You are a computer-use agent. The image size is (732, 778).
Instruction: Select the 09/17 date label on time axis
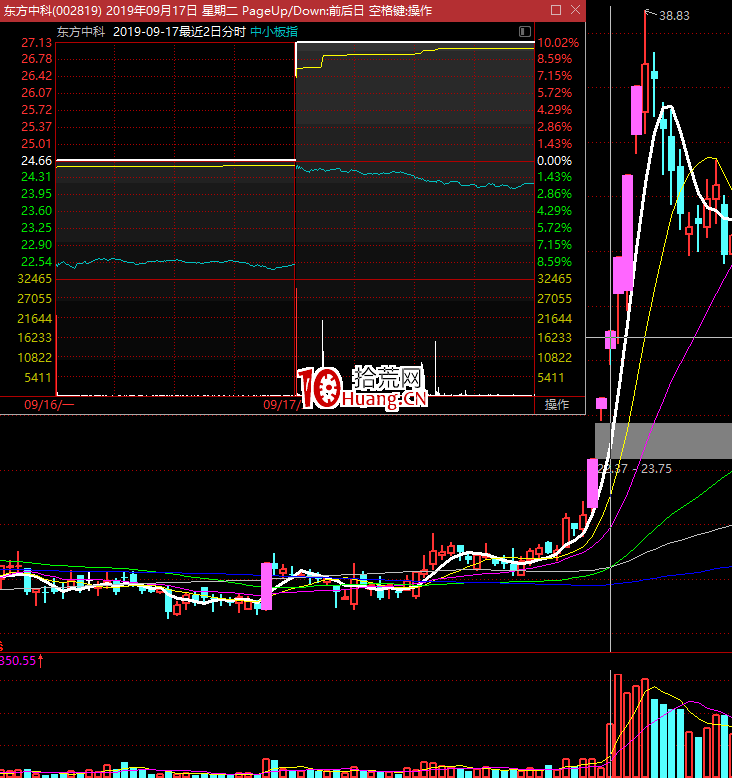pos(279,404)
